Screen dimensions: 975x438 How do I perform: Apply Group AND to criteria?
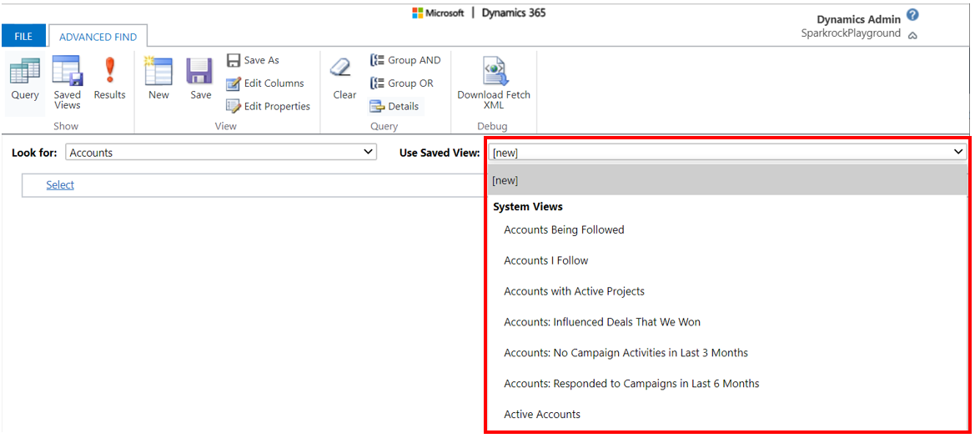(405, 60)
